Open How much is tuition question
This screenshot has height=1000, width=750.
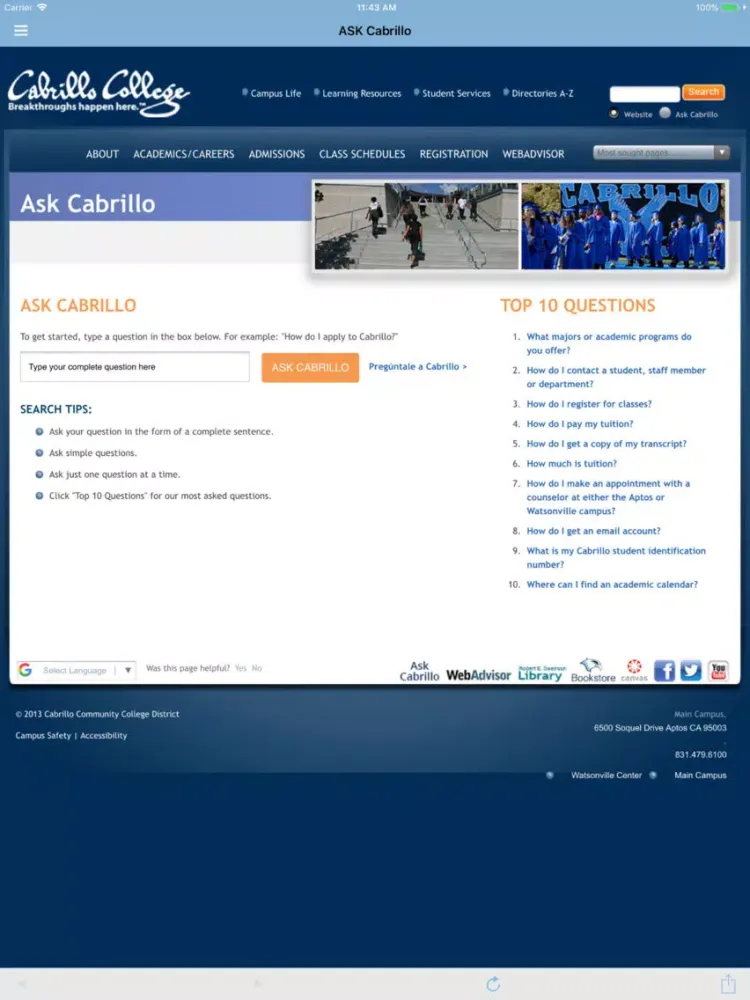571,464
